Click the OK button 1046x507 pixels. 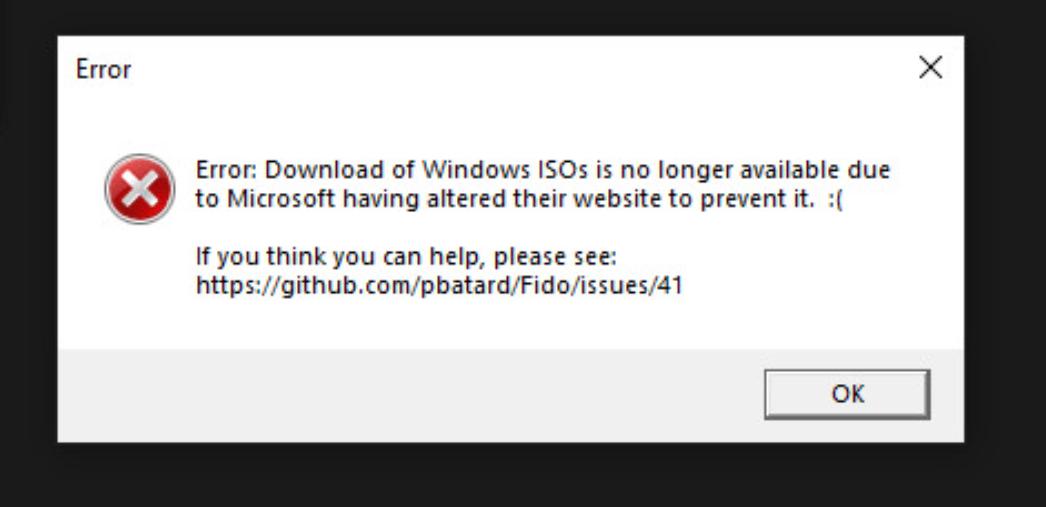point(846,394)
